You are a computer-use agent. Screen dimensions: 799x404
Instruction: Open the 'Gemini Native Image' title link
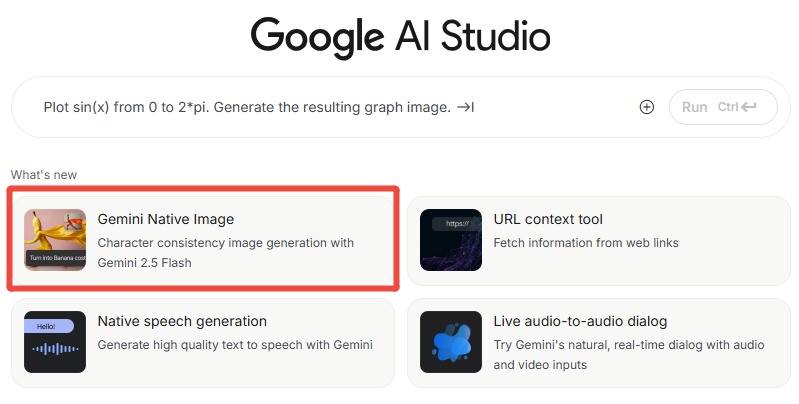(x=165, y=219)
